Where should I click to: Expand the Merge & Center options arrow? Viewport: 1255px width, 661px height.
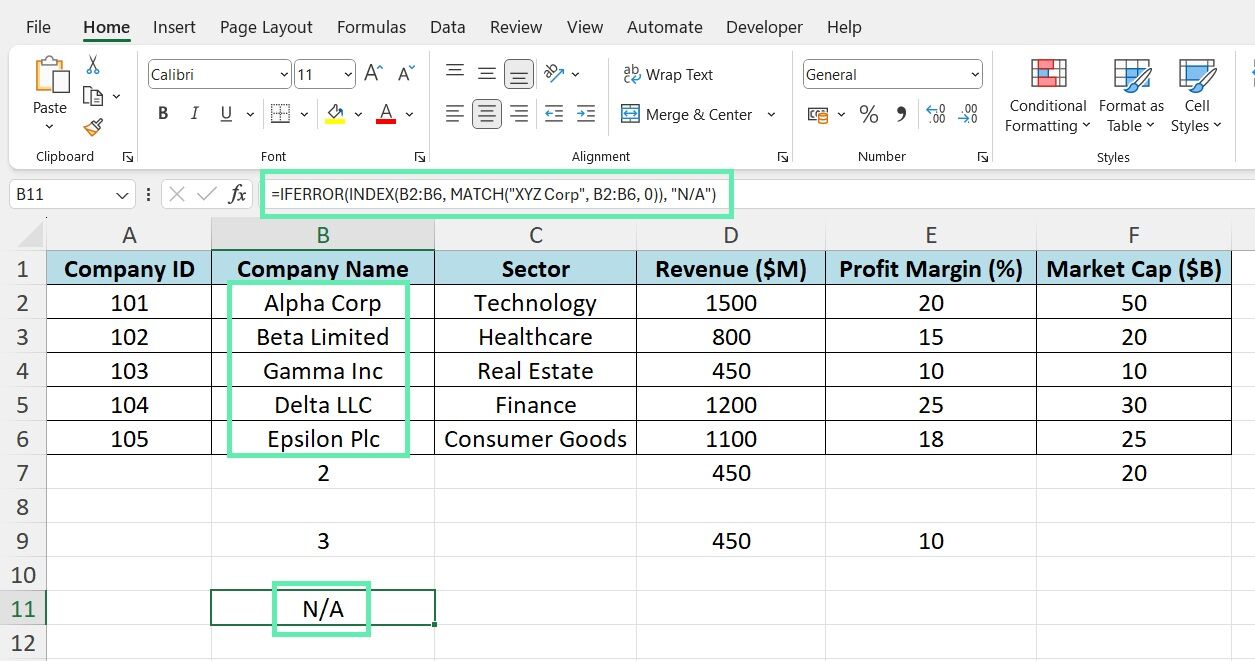771,115
